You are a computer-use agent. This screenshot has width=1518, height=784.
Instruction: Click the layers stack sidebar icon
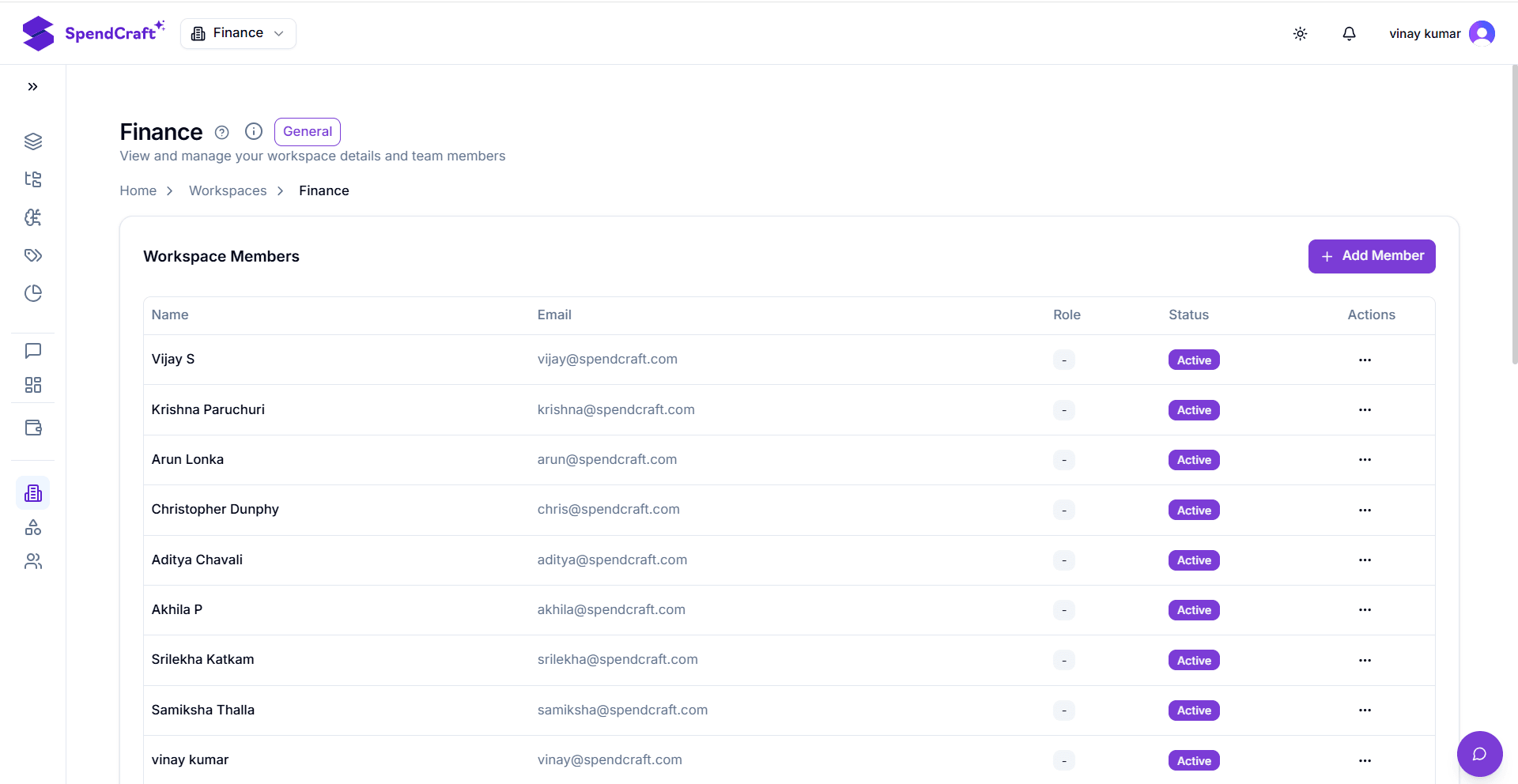[x=32, y=141]
